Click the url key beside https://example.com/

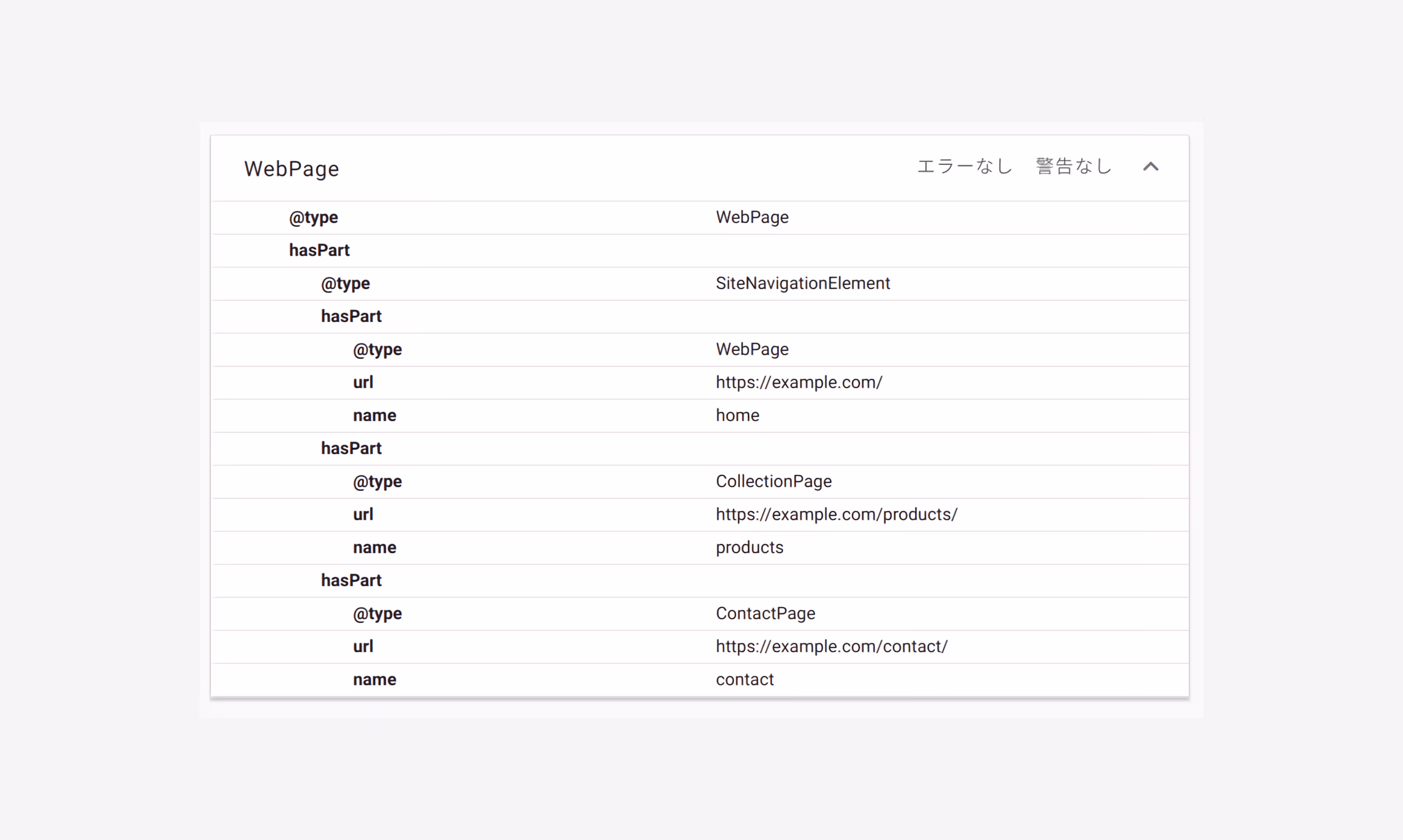click(x=363, y=382)
